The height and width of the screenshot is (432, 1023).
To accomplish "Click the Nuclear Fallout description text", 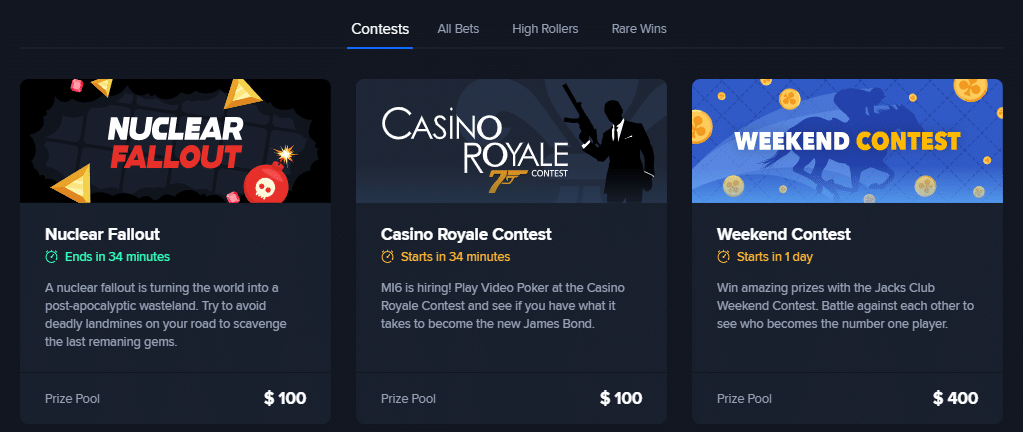I will click(x=166, y=315).
